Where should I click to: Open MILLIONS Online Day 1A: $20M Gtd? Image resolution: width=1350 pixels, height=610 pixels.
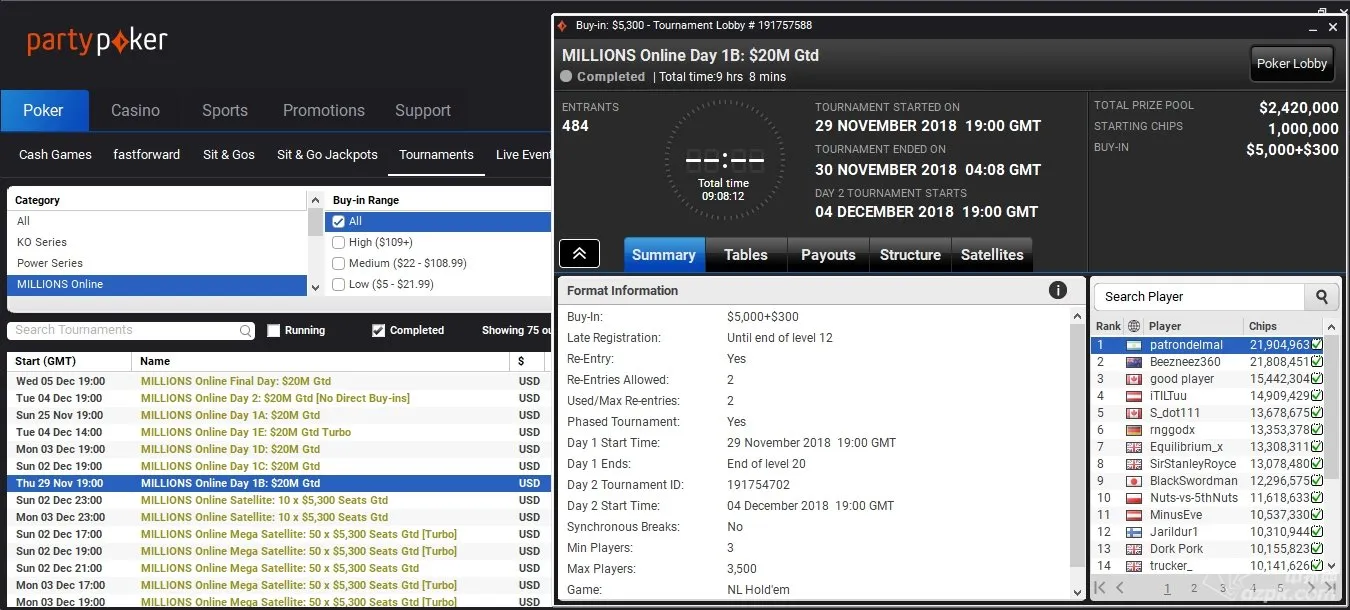tap(230, 415)
